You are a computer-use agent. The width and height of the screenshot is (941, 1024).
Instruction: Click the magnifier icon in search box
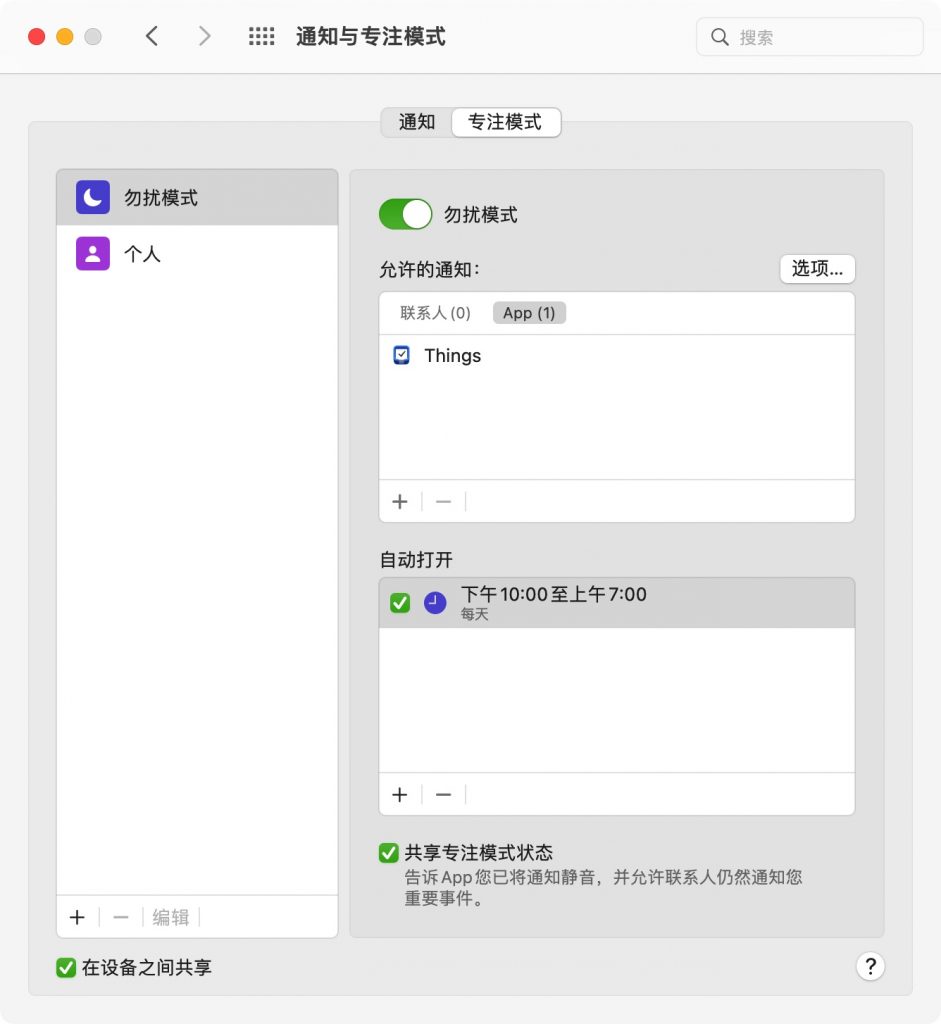720,37
